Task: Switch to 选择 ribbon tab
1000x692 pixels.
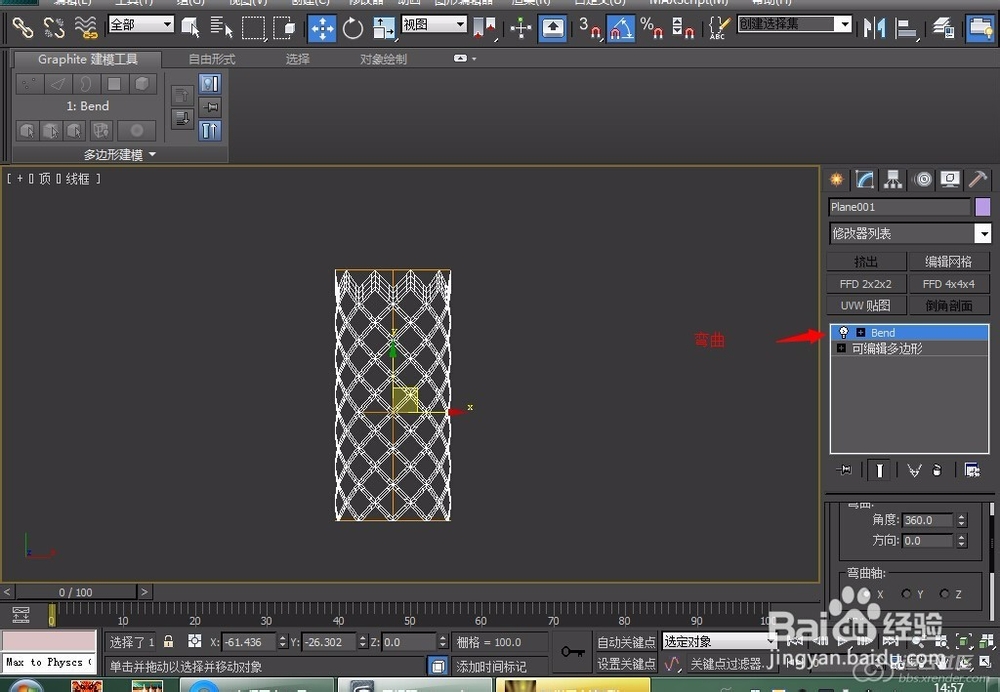Action: tap(297, 59)
